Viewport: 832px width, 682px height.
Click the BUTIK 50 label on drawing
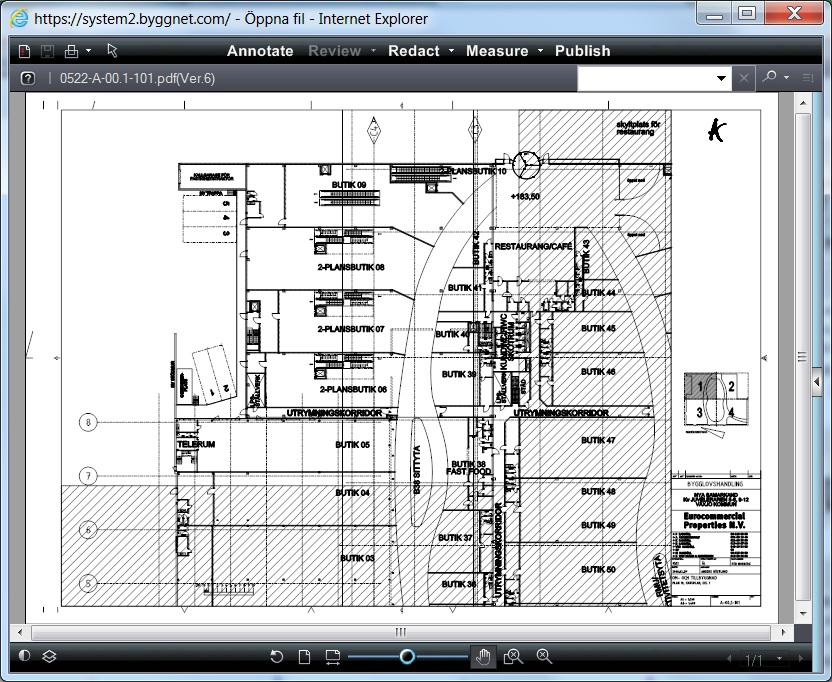click(x=598, y=569)
